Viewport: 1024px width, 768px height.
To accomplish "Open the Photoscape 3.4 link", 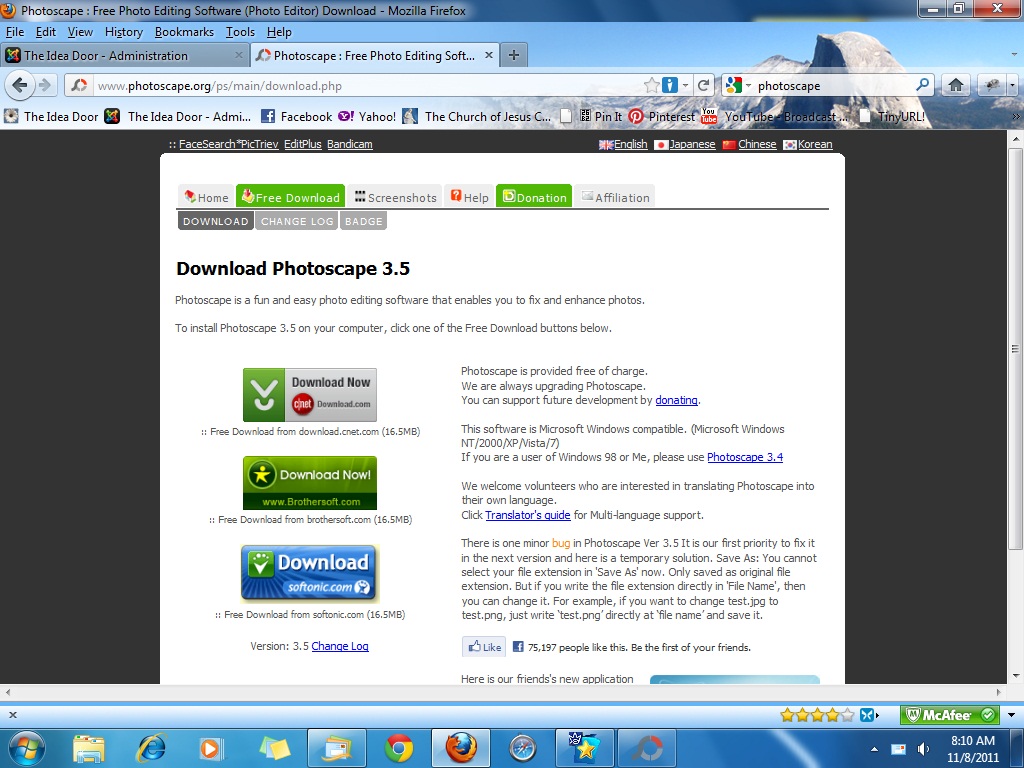I will tap(745, 457).
